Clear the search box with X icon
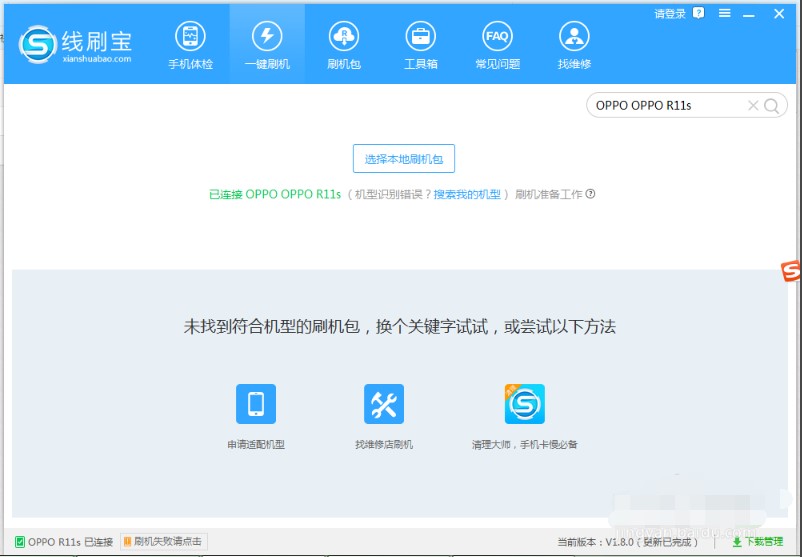This screenshot has height=557, width=802. (x=753, y=106)
